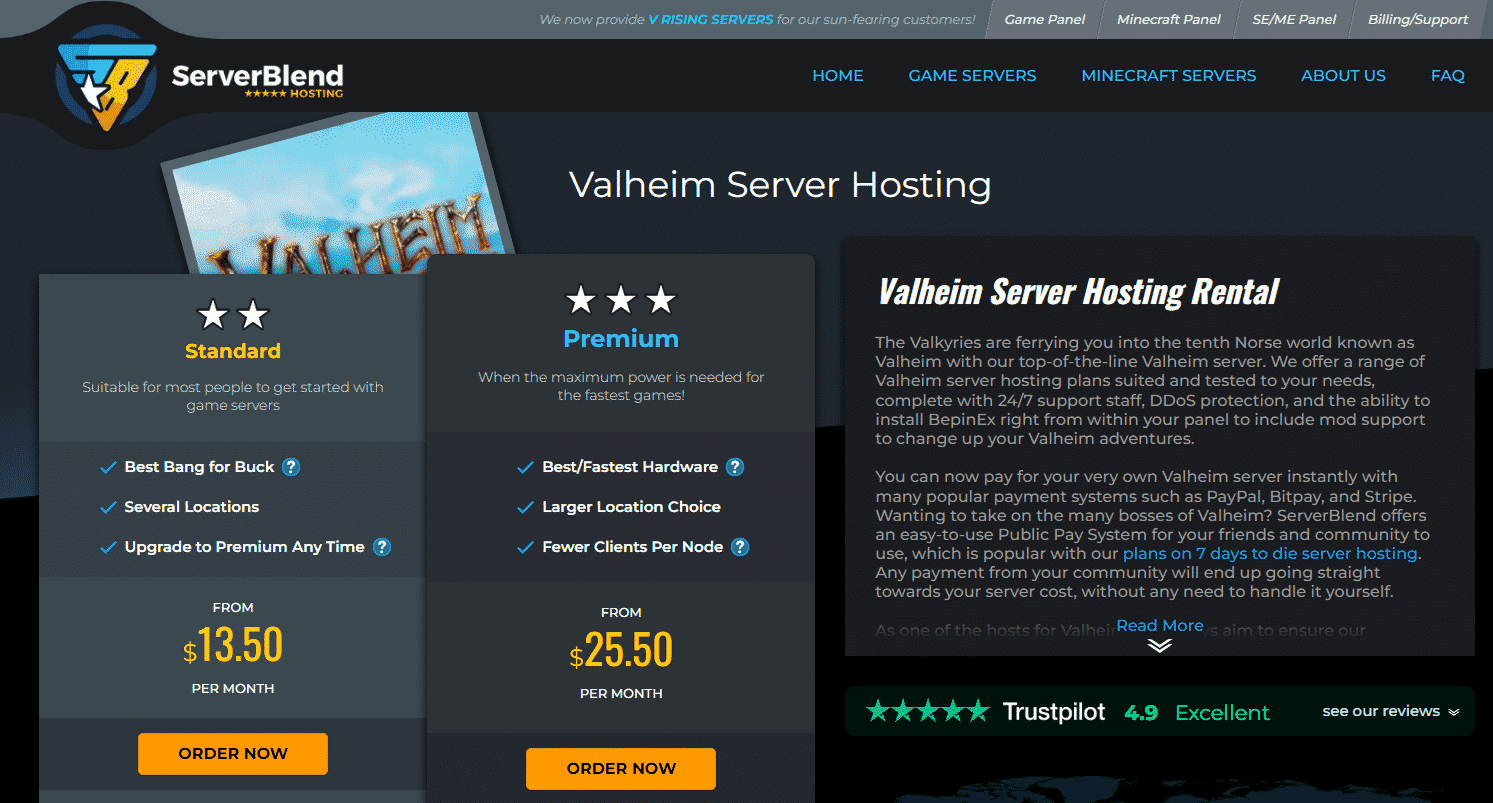The height and width of the screenshot is (803, 1493).
Task: Click the 'Best Bang for Buck' feature text
Action: (198, 467)
